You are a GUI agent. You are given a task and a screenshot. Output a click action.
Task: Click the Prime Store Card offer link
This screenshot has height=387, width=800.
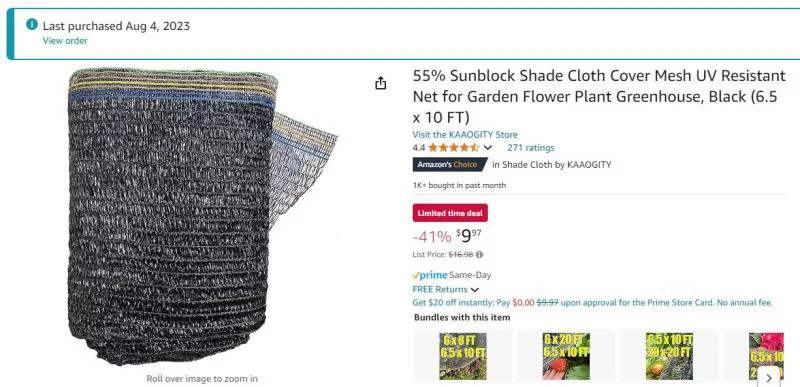coord(592,302)
